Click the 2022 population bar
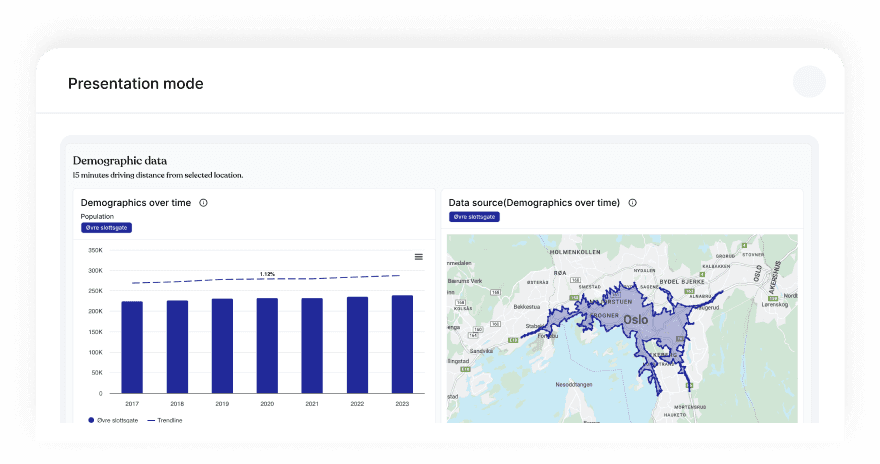 point(358,345)
